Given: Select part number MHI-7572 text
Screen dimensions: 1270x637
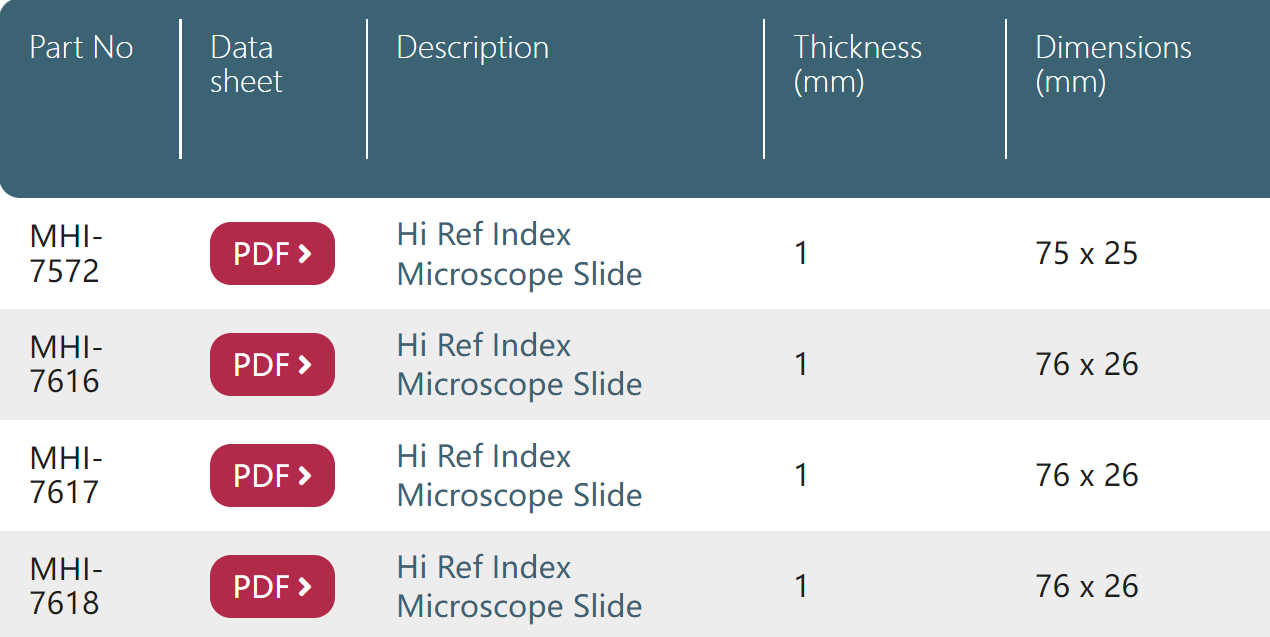Looking at the screenshot, I should tap(66, 254).
